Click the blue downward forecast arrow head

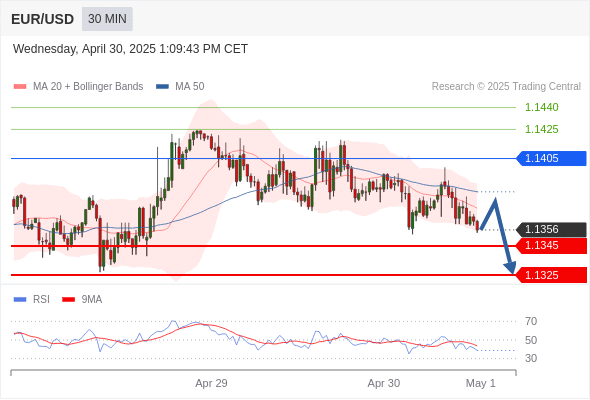(510, 268)
